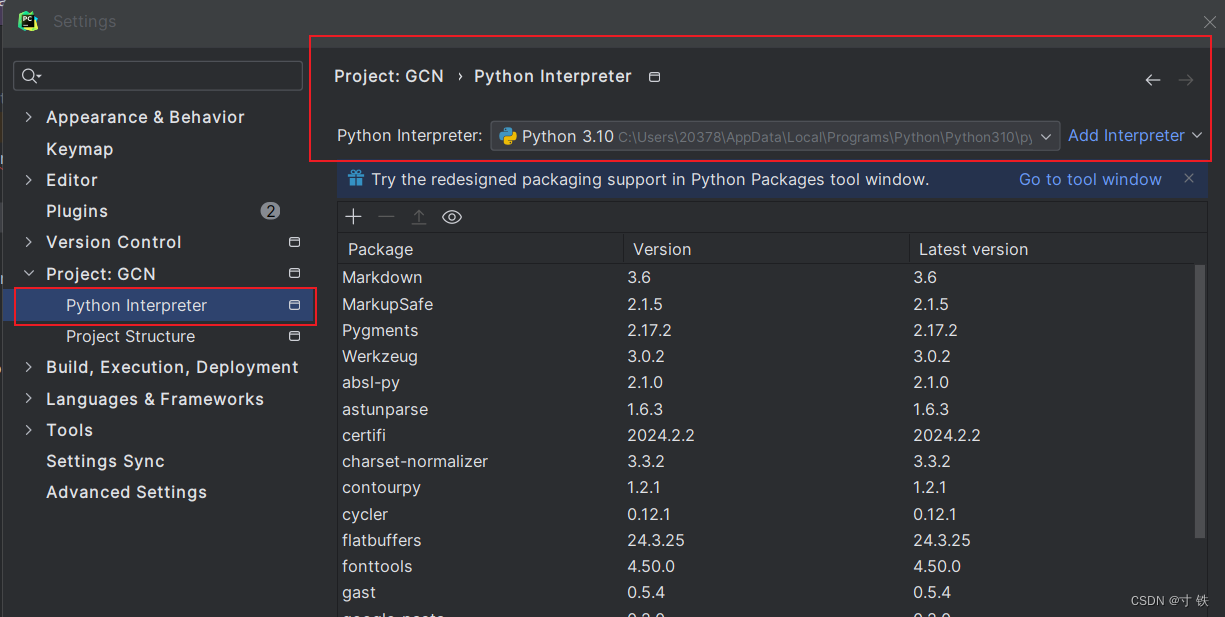The width and height of the screenshot is (1225, 617).
Task: Select the charset-normalizer package row
Action: point(766,461)
